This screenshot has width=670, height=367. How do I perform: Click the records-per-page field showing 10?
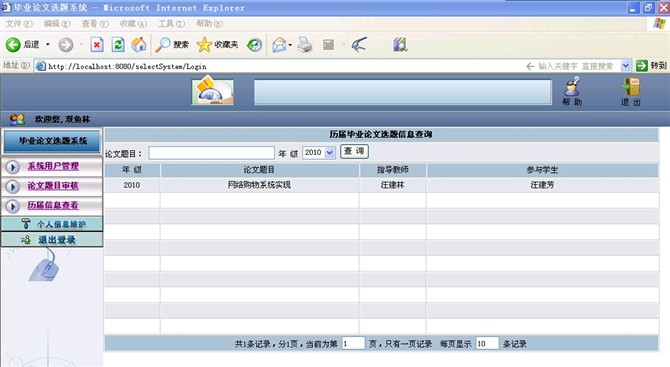pos(488,344)
